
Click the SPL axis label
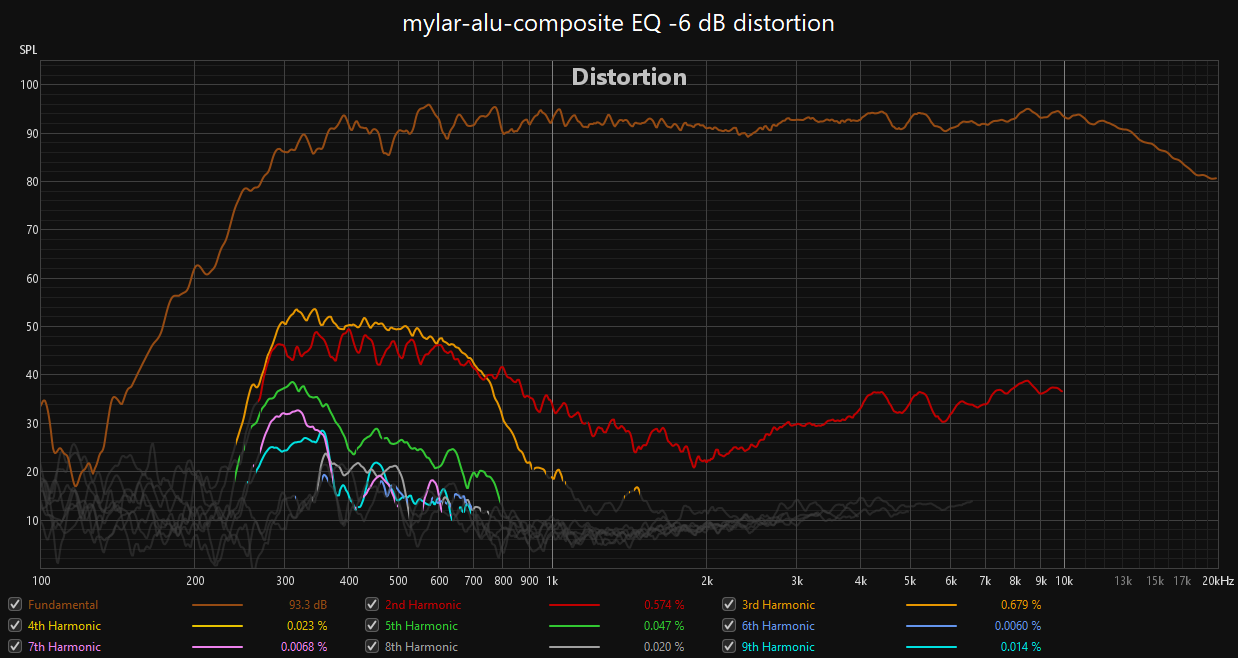pyautogui.click(x=30, y=50)
